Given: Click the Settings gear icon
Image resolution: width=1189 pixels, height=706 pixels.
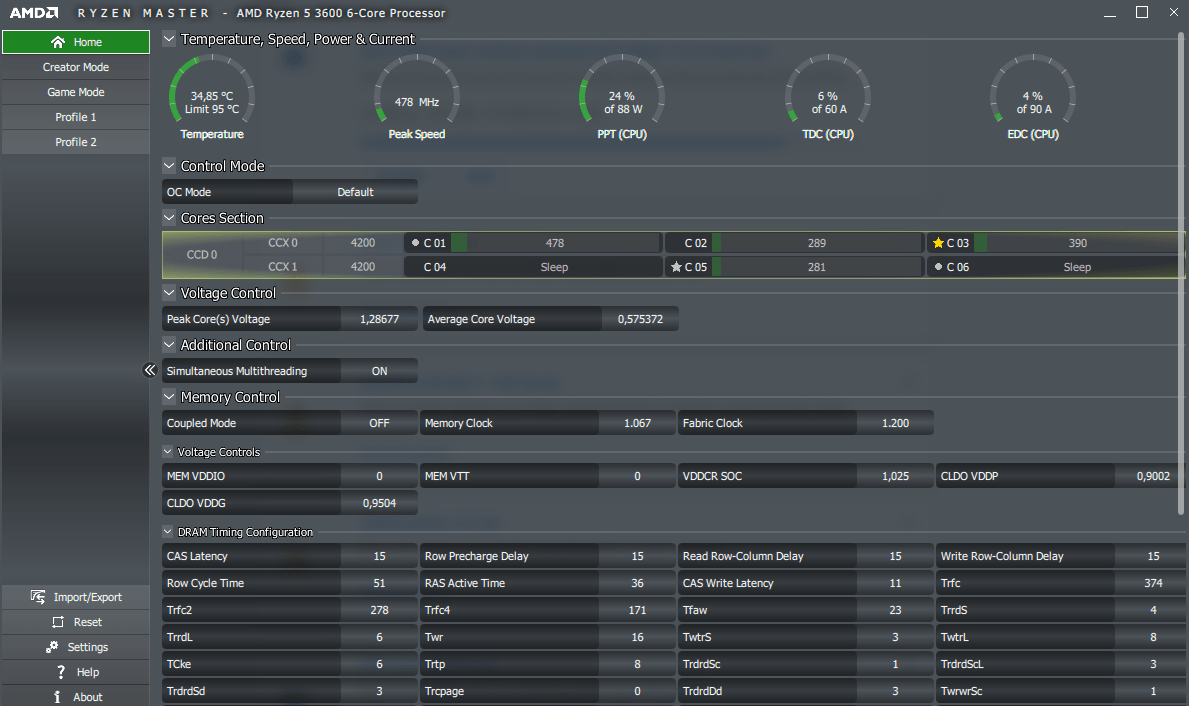Looking at the screenshot, I should point(52,647).
